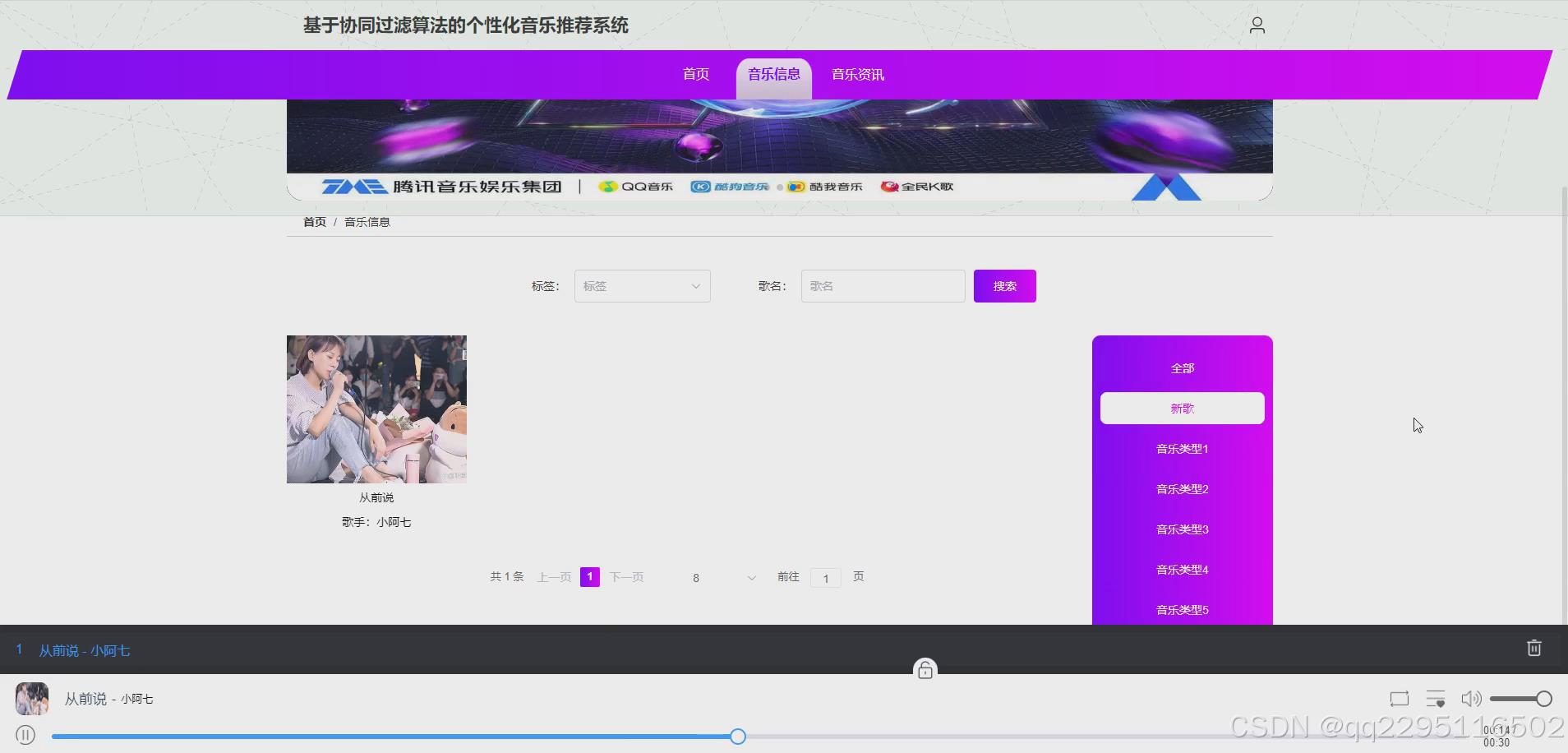Viewport: 1568px width, 753px height.
Task: Open the playlist icon in player
Action: point(1436,699)
